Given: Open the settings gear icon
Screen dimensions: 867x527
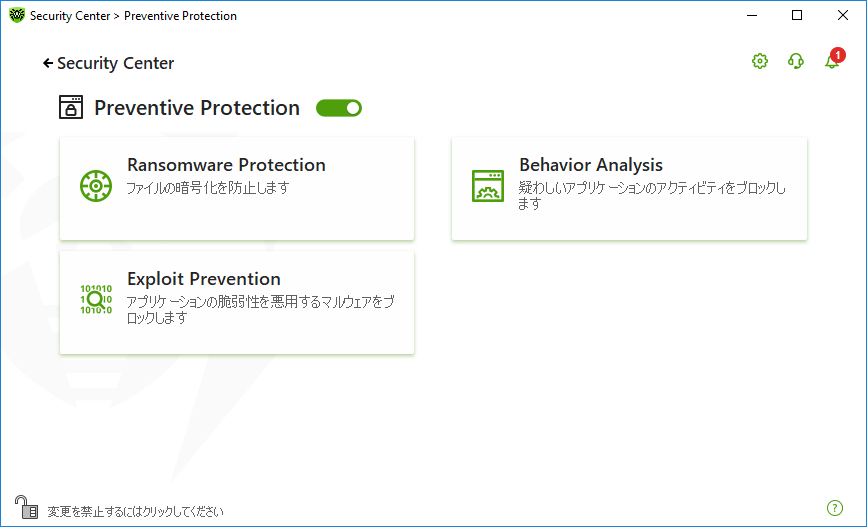Looking at the screenshot, I should [x=760, y=61].
